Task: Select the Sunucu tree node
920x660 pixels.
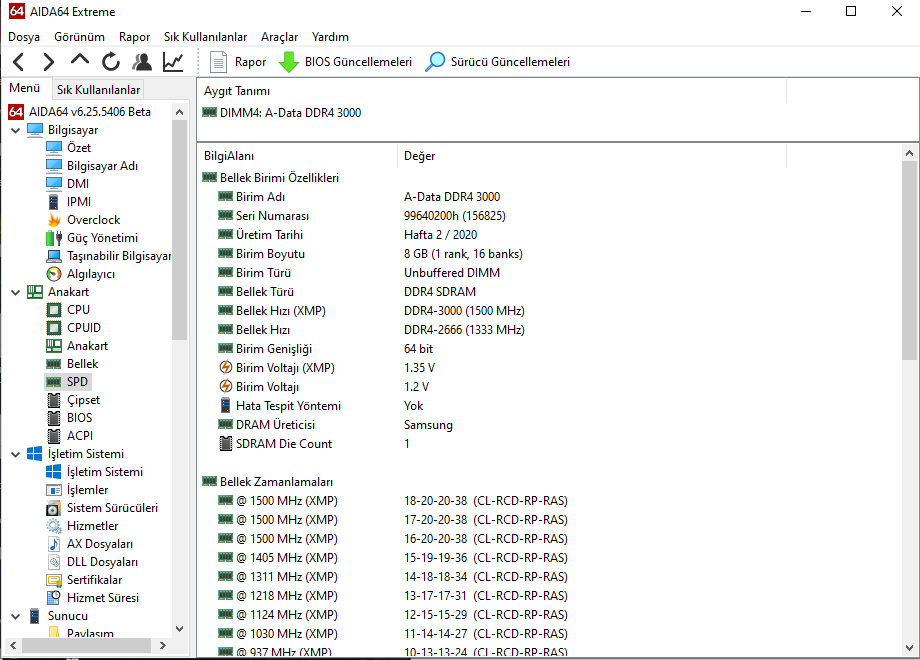Action: pyautogui.click(x=59, y=616)
